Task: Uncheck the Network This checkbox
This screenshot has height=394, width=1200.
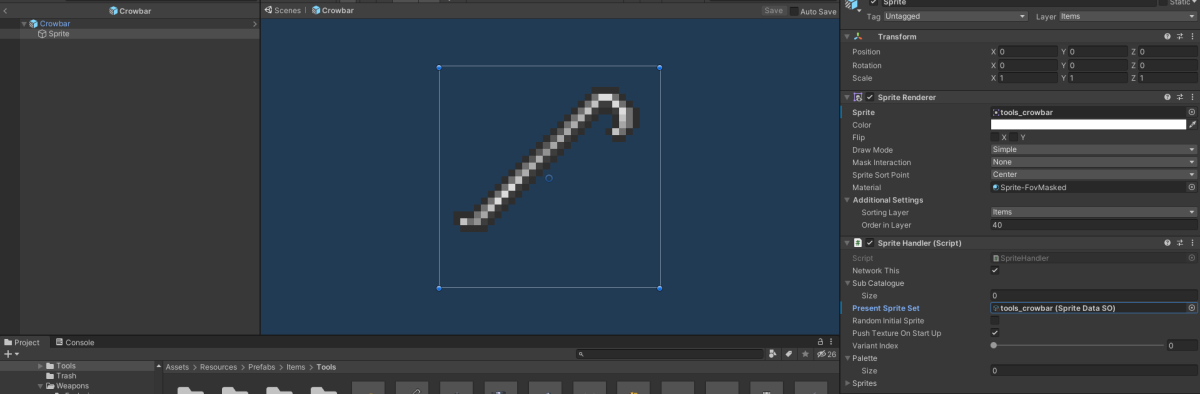Action: (994, 270)
